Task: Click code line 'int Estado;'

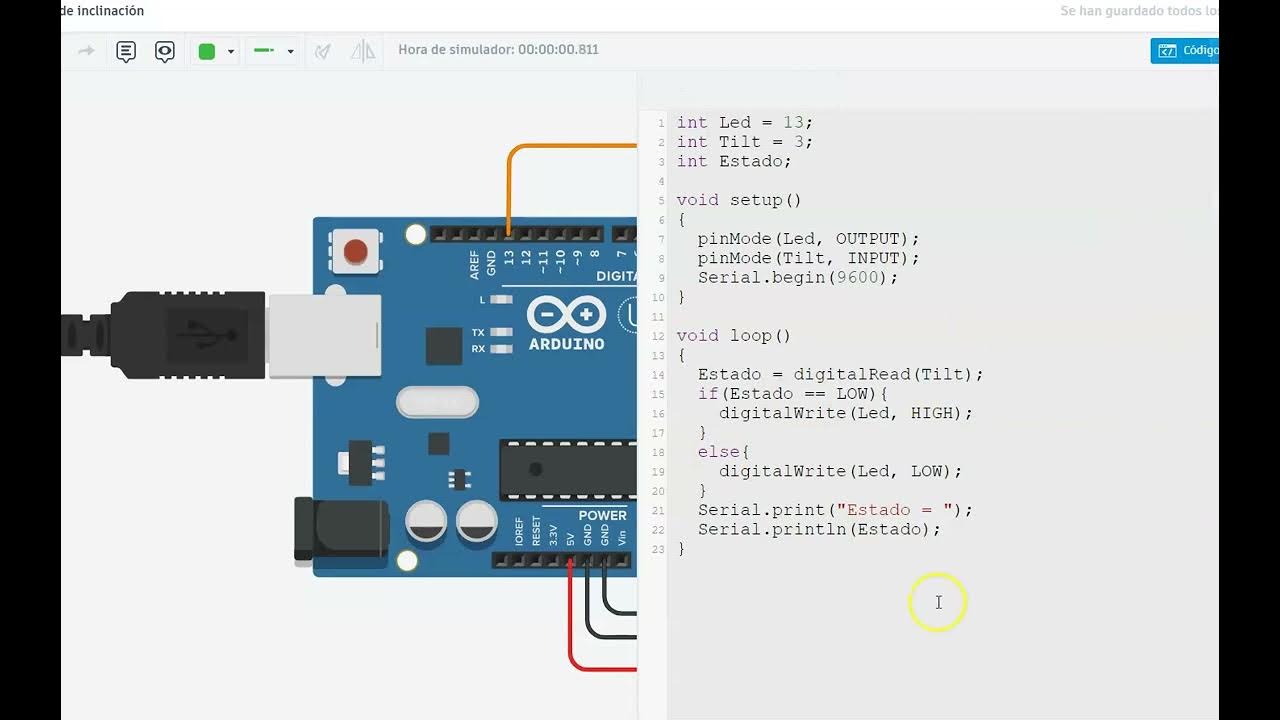Action: [734, 161]
